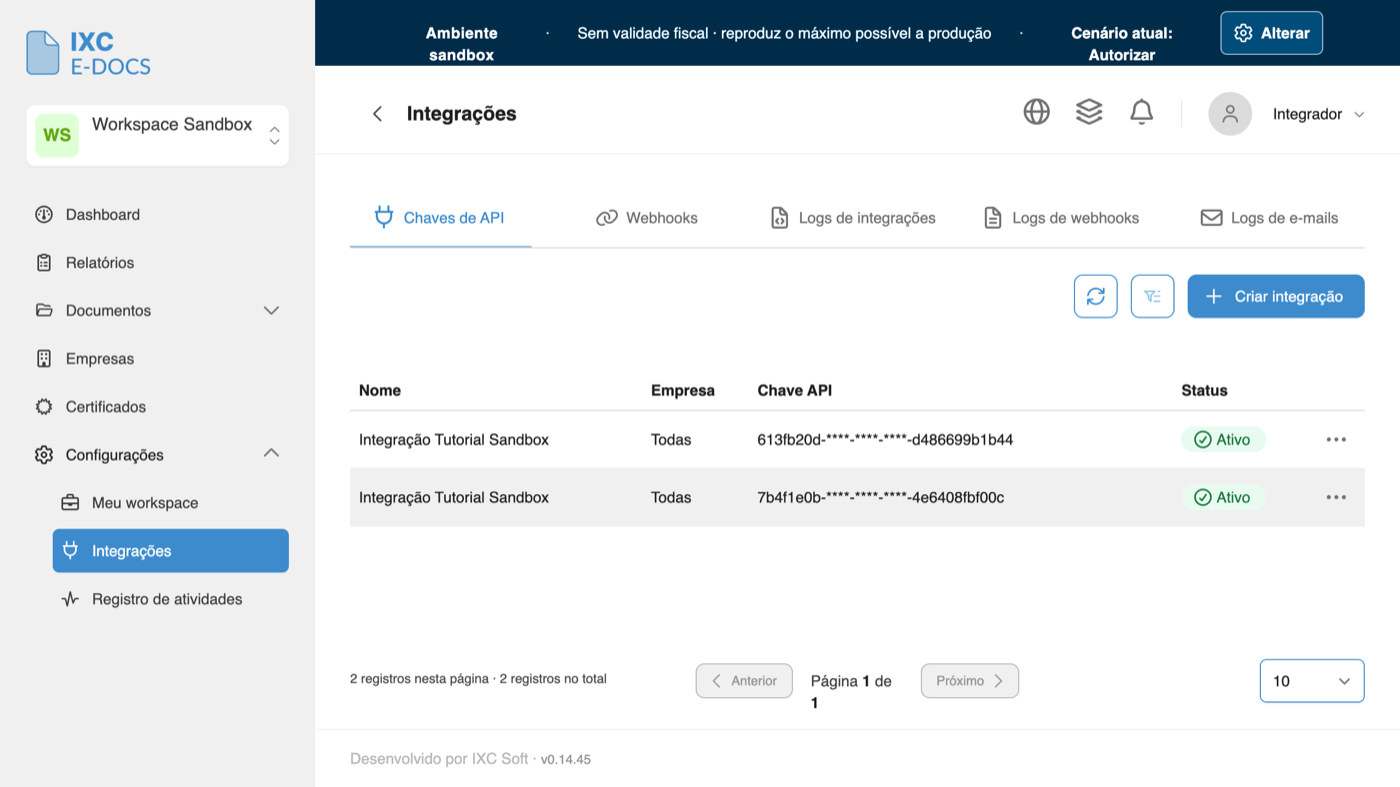Click the user avatar icon
This screenshot has width=1400, height=787.
(x=1230, y=114)
